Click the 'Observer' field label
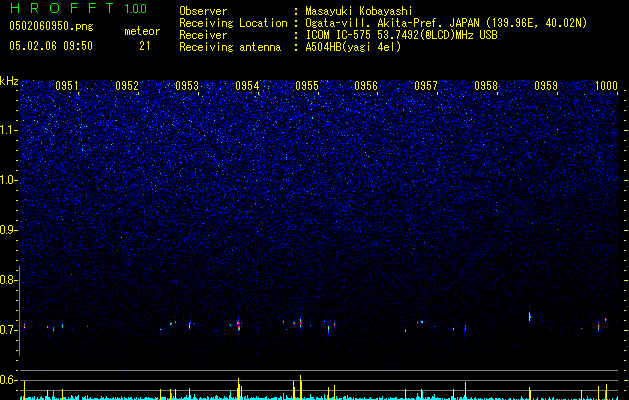This screenshot has height=400, width=629. coord(203,11)
